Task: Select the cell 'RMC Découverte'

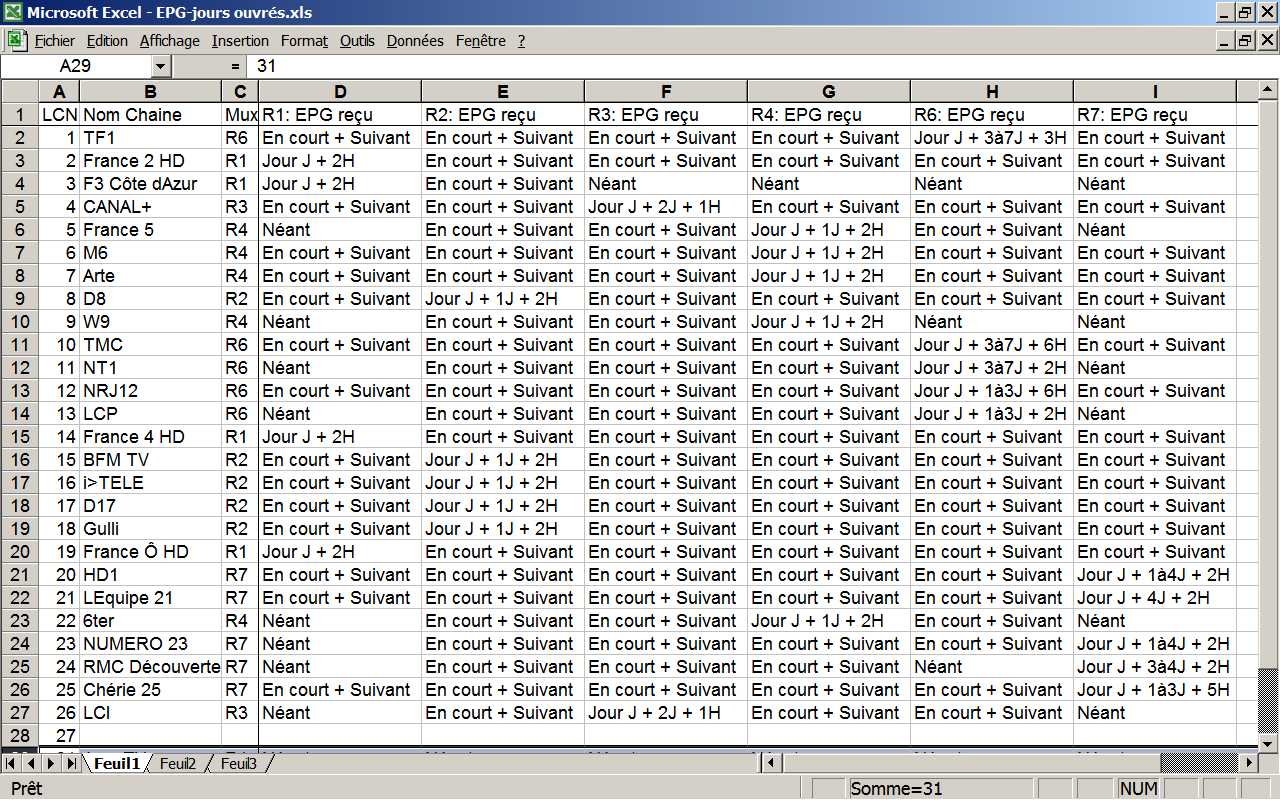Action: (151, 667)
